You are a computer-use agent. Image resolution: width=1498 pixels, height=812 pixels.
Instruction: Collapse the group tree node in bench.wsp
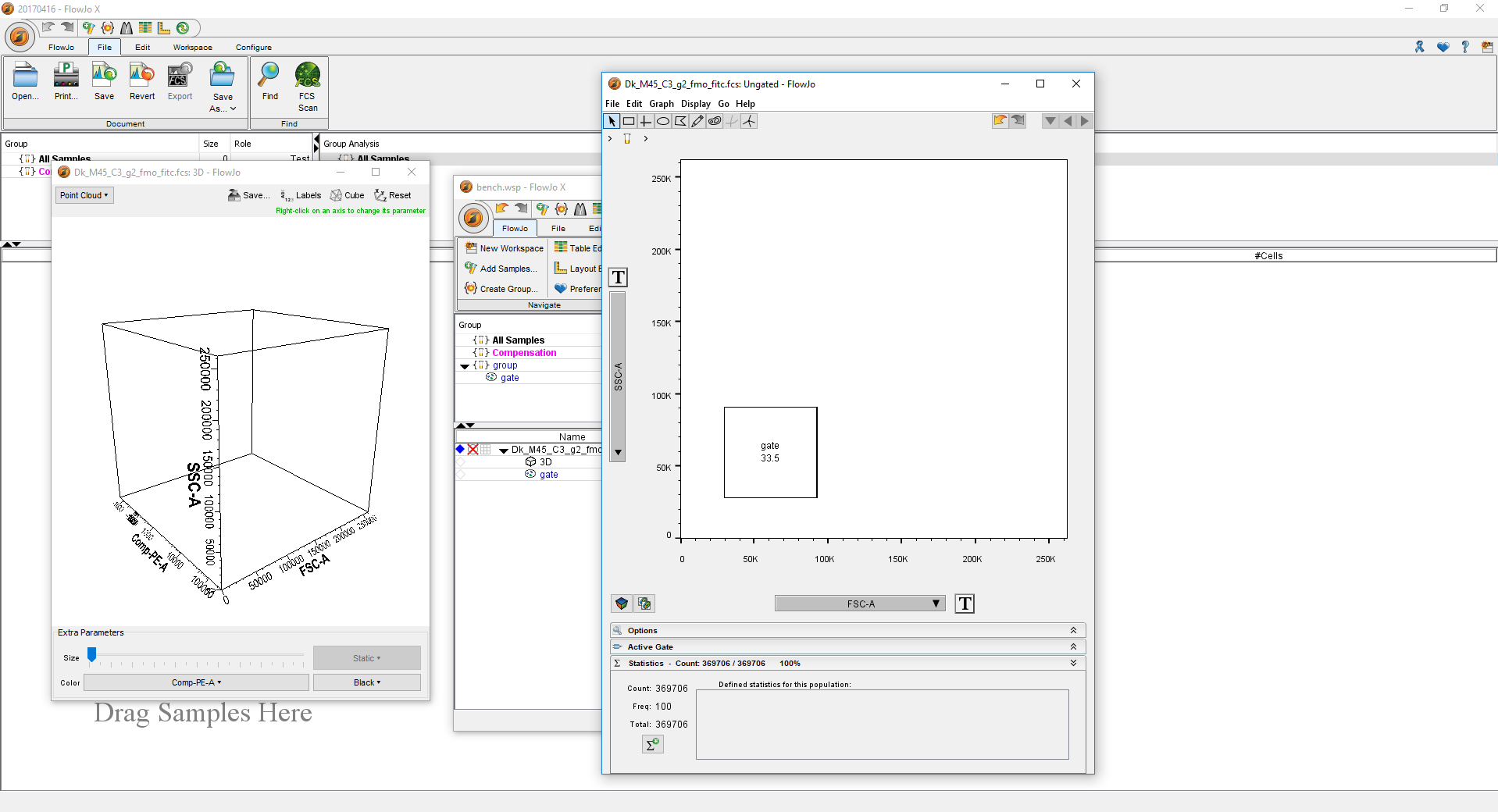point(465,365)
